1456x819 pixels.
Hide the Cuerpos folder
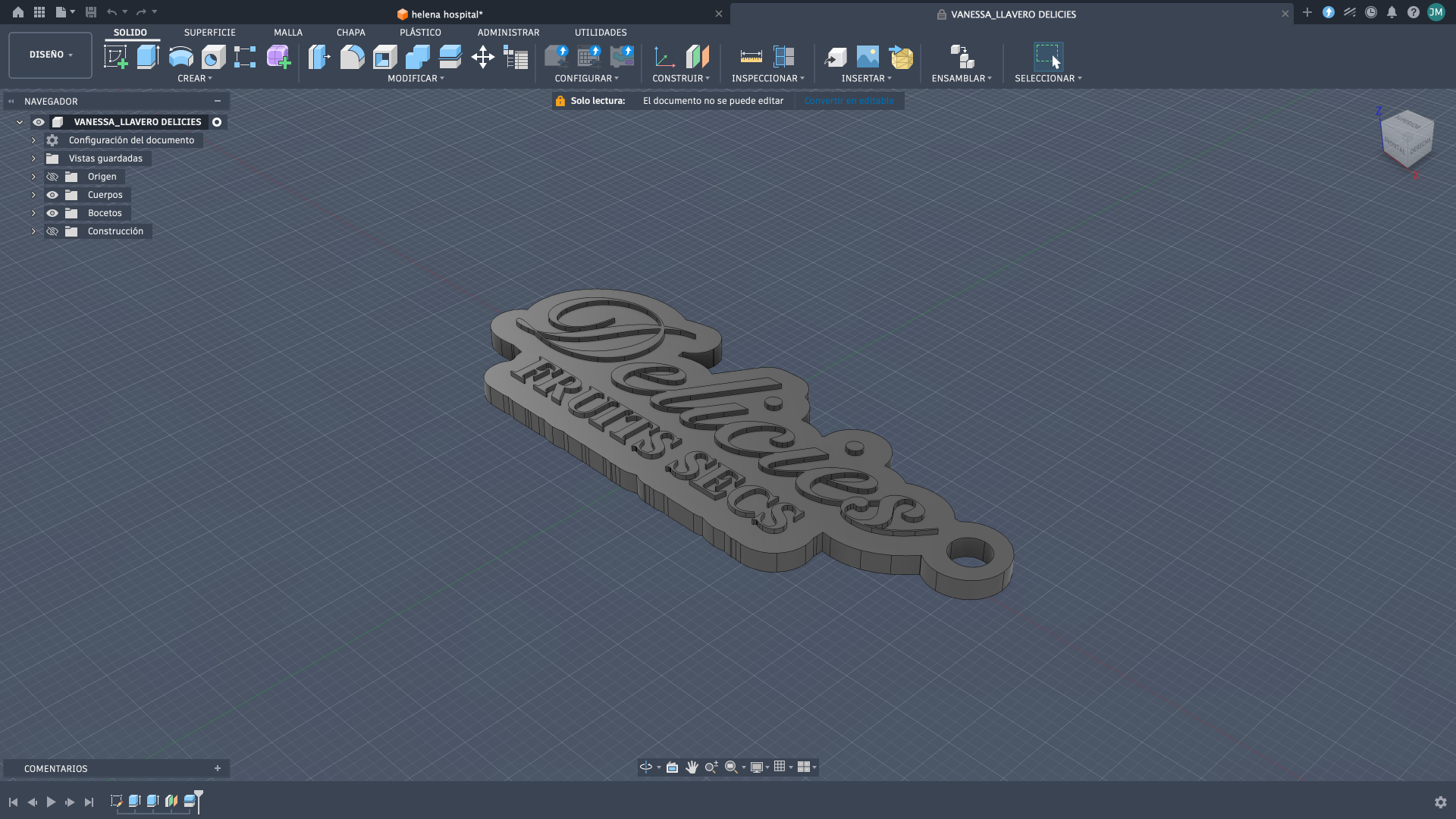pyautogui.click(x=52, y=195)
